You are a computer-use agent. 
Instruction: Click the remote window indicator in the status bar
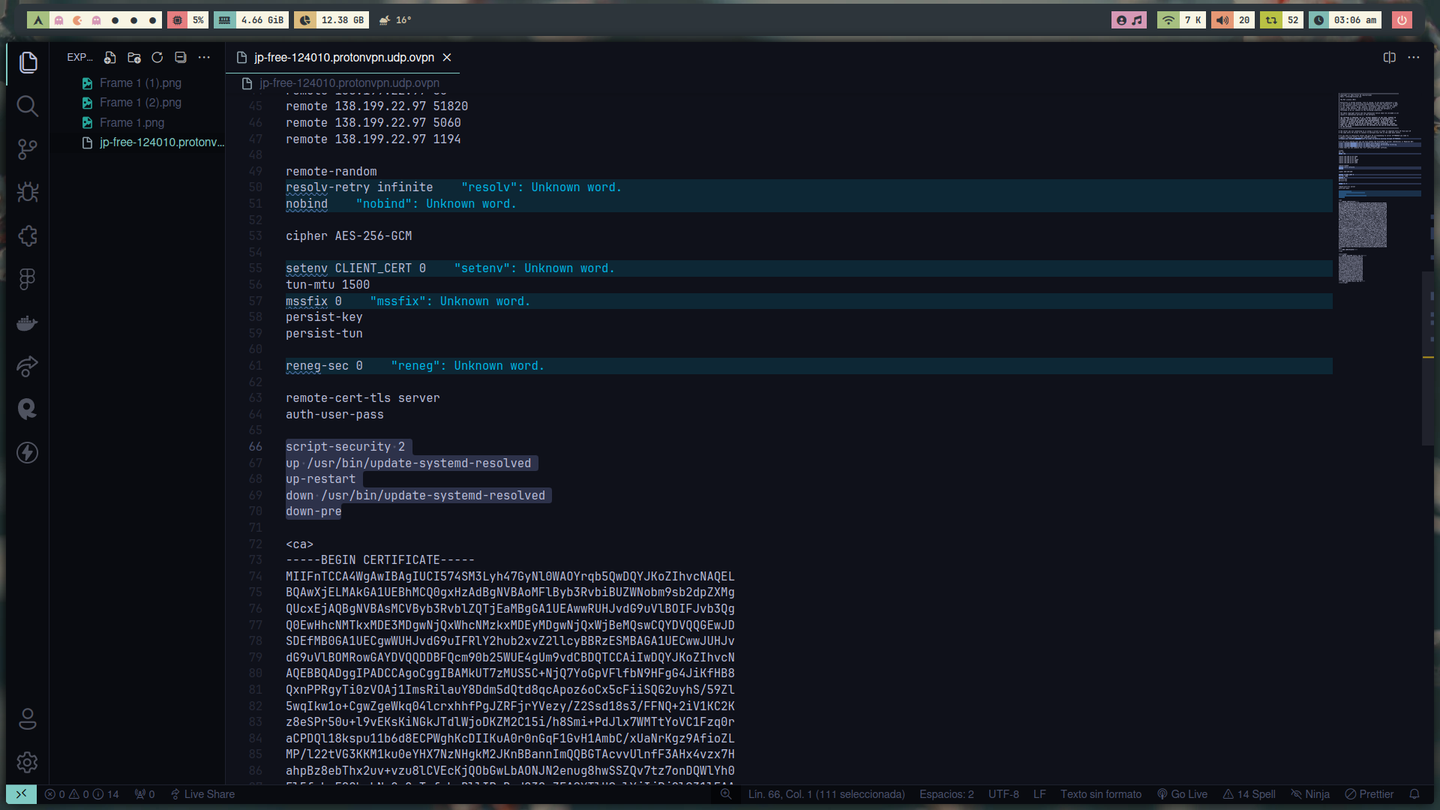coord(21,794)
